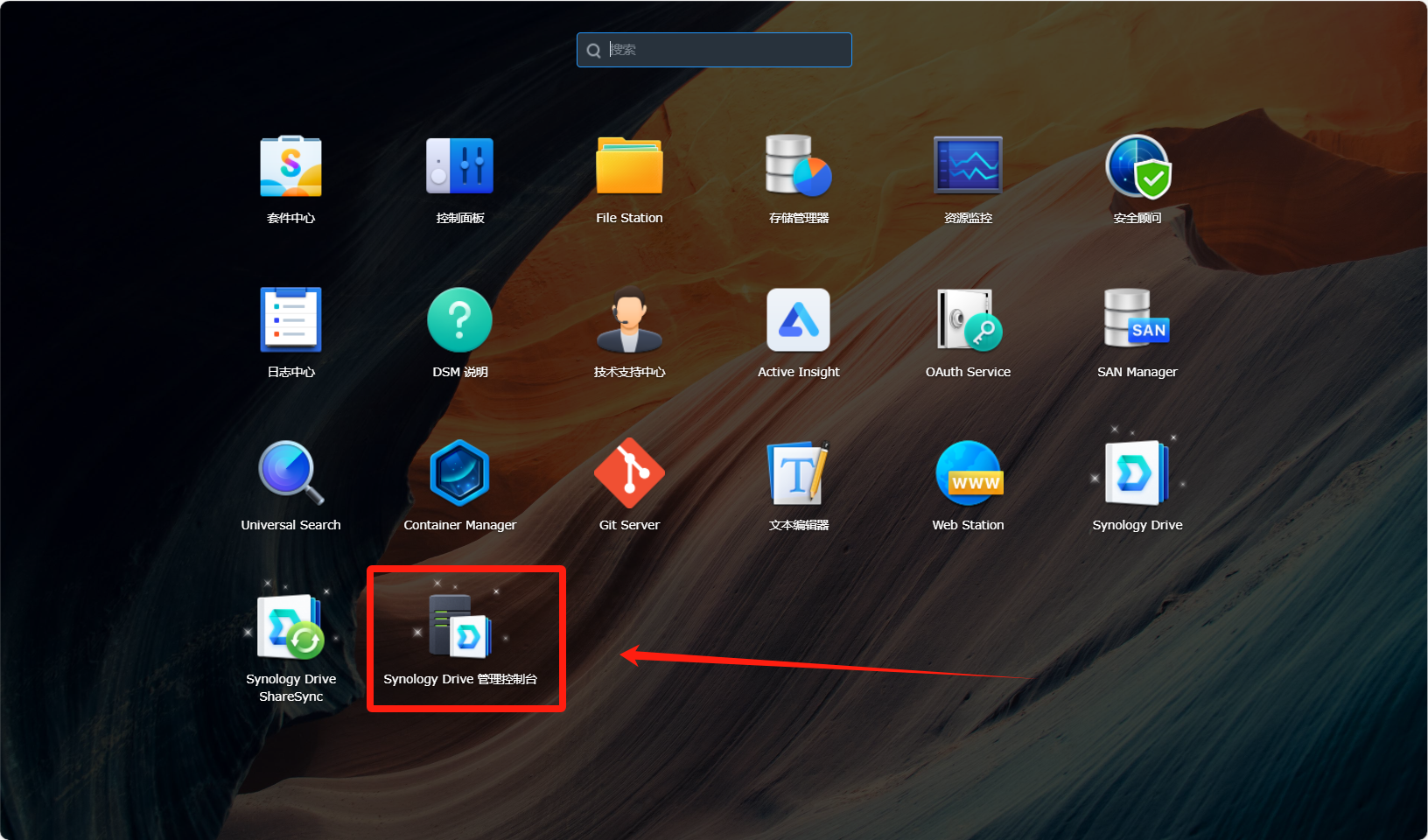
Task: Open Storage Manager (存储管理器)
Action: 798,167
